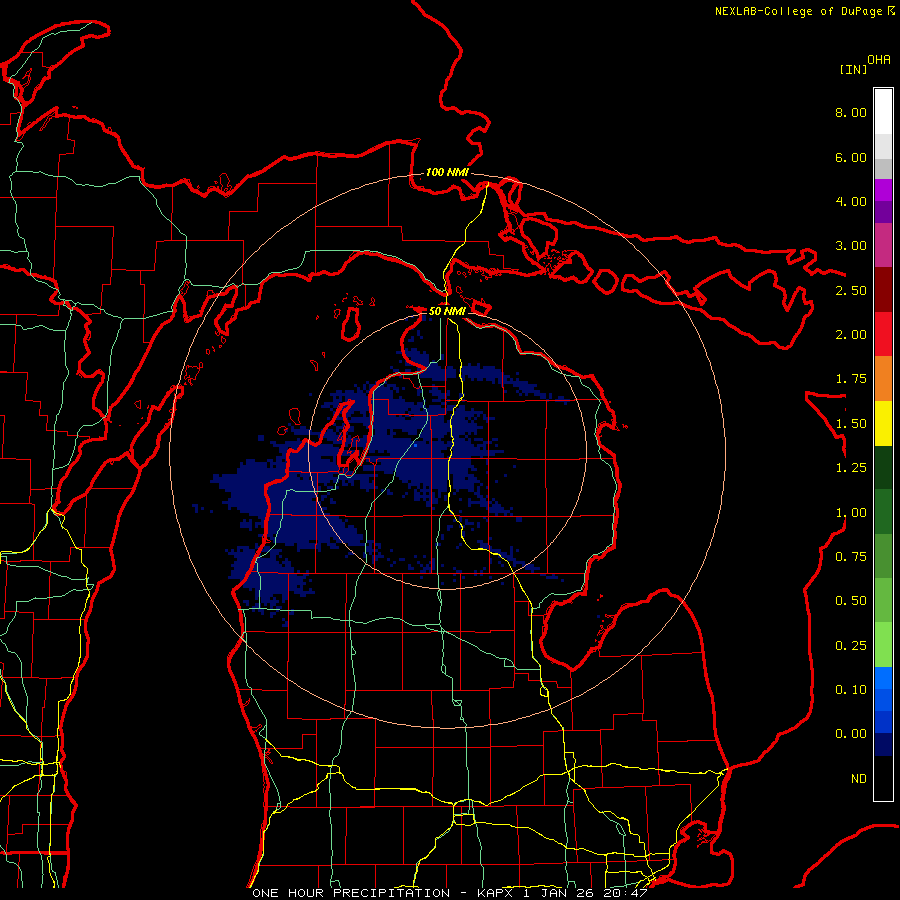
Task: Click the 100 NMI range ring label
Action: click(447, 172)
